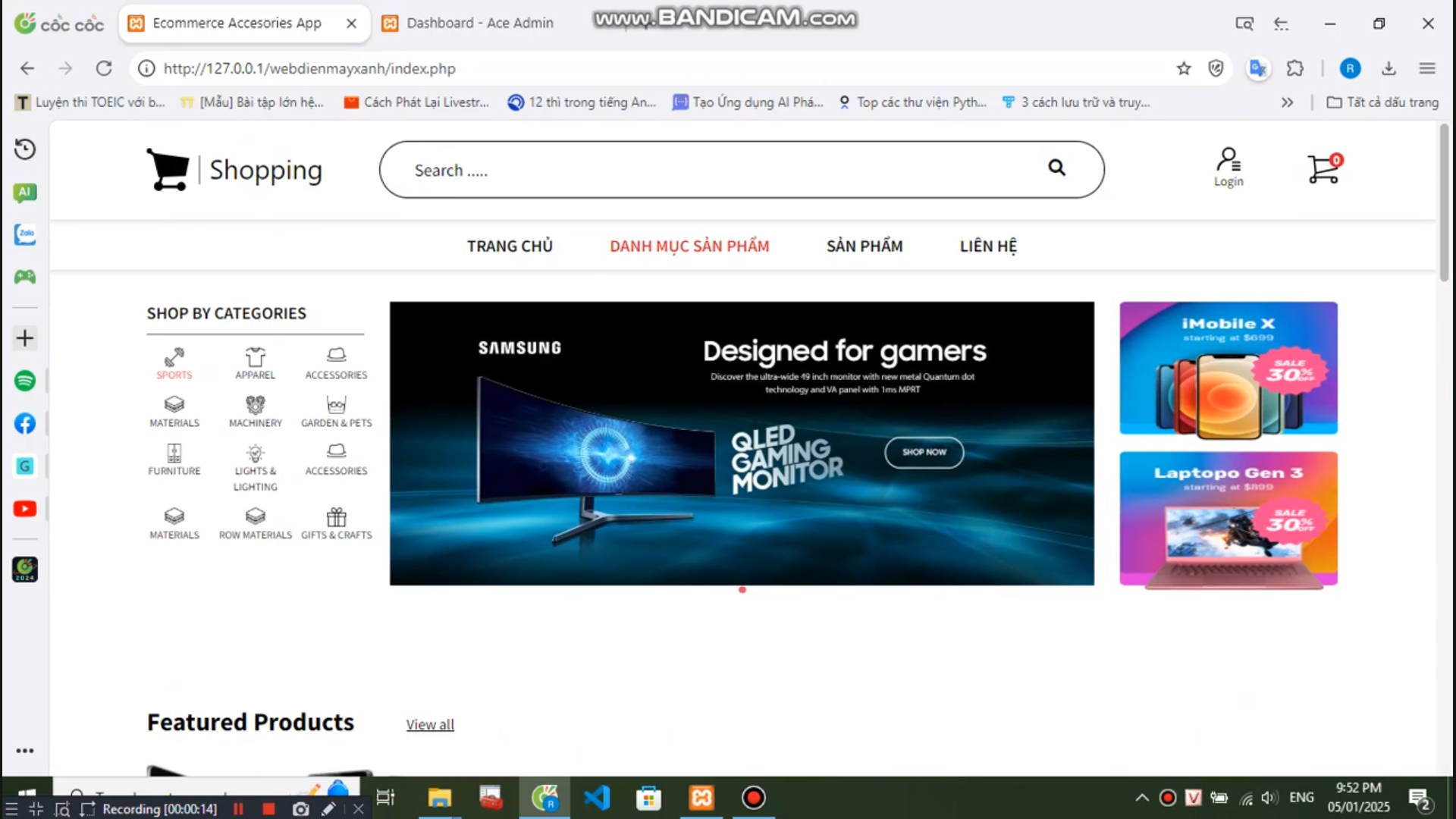Viewport: 1456px width, 819px height.
Task: Open the games controller sidebar icon
Action: [x=25, y=278]
